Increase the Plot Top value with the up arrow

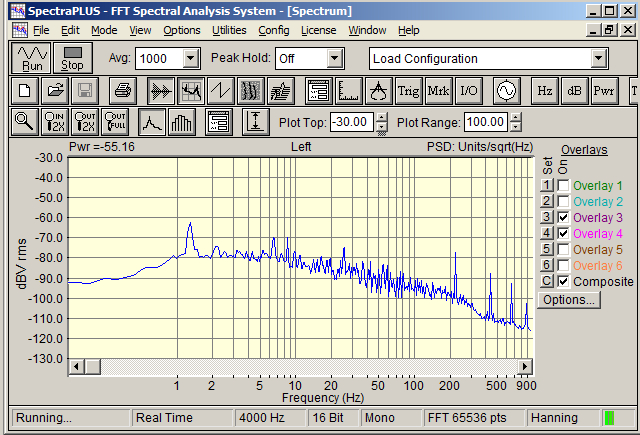point(382,118)
